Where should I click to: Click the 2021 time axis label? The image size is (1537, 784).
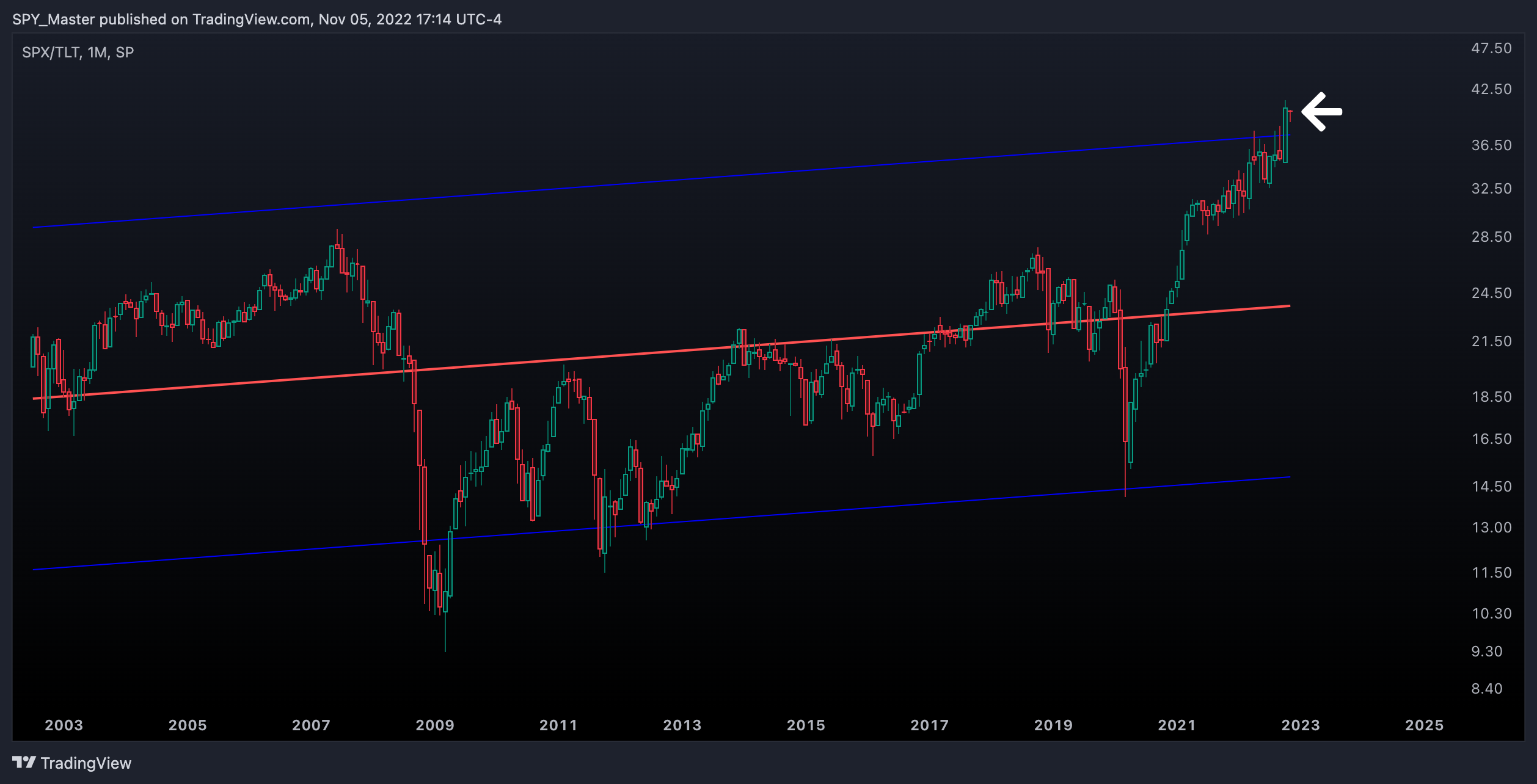coord(1177,725)
